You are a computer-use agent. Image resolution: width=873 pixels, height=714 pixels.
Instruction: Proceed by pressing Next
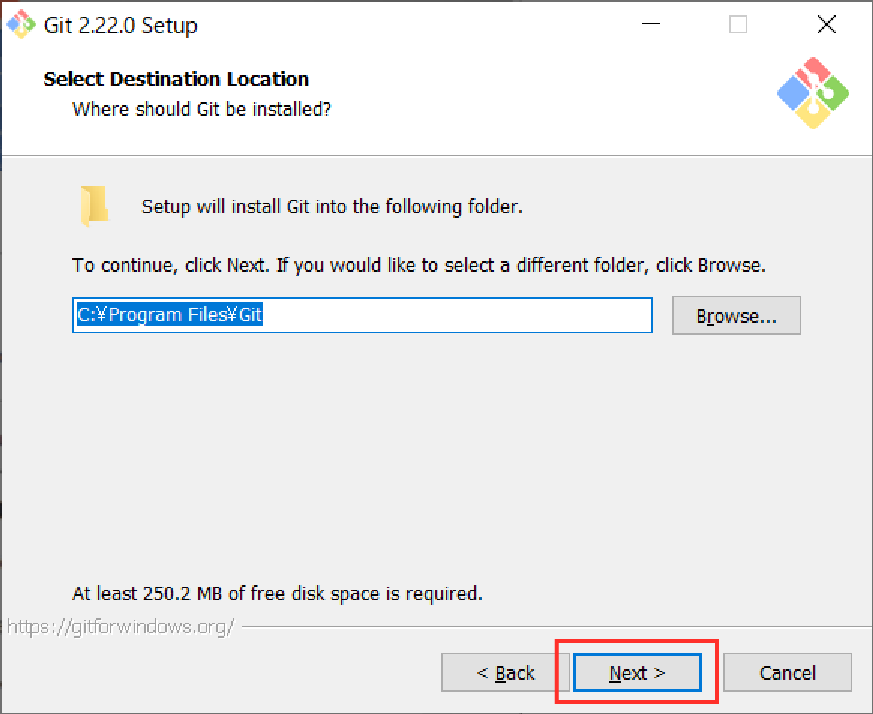pyautogui.click(x=637, y=673)
